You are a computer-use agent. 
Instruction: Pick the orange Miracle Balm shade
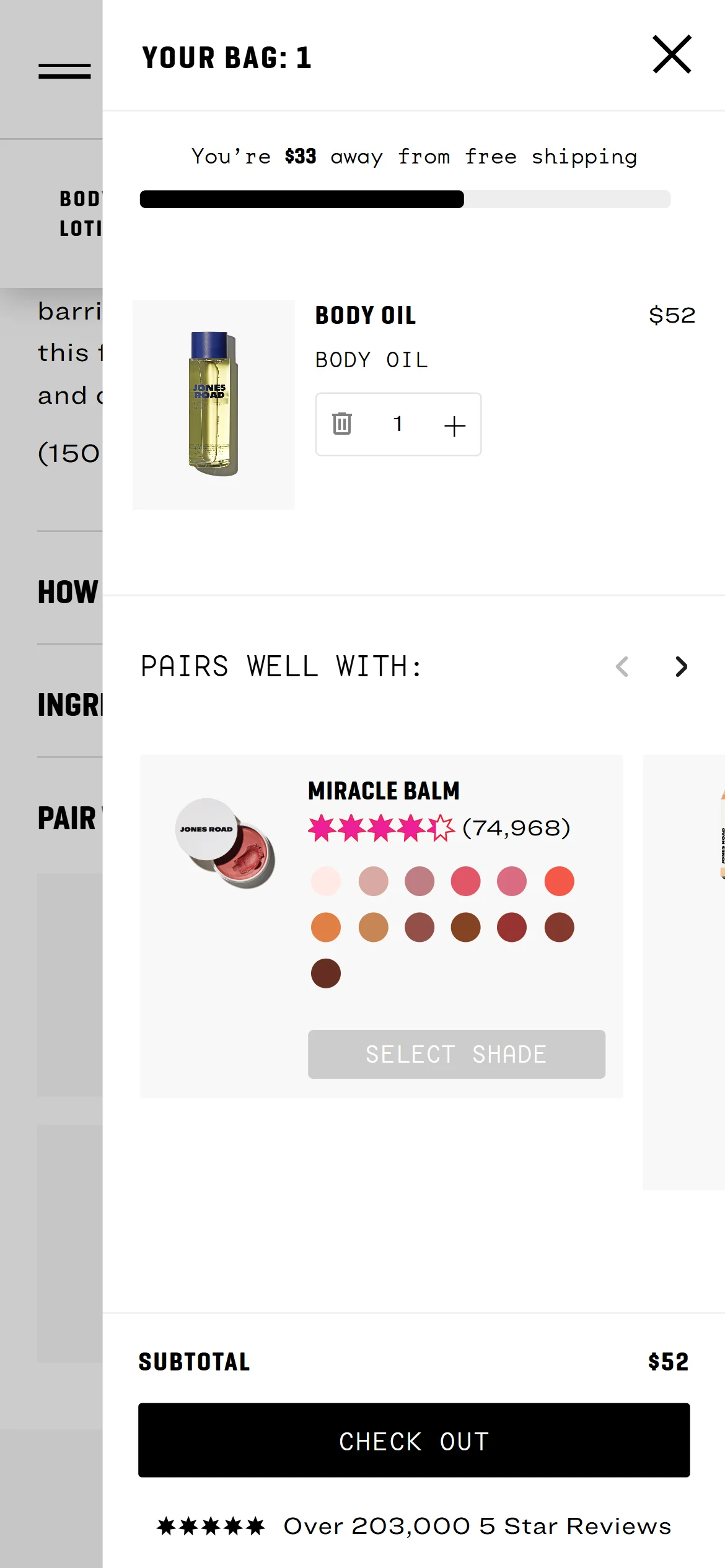pos(326,928)
